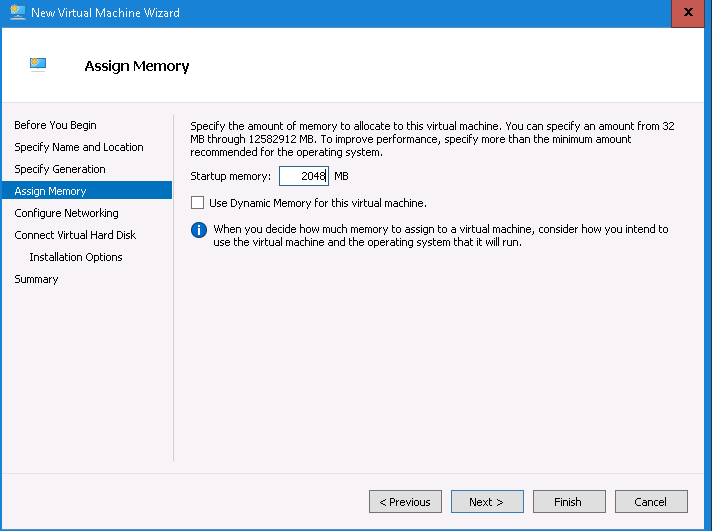Go to the Before You Begin step
The width and height of the screenshot is (712, 531).
tap(55, 125)
